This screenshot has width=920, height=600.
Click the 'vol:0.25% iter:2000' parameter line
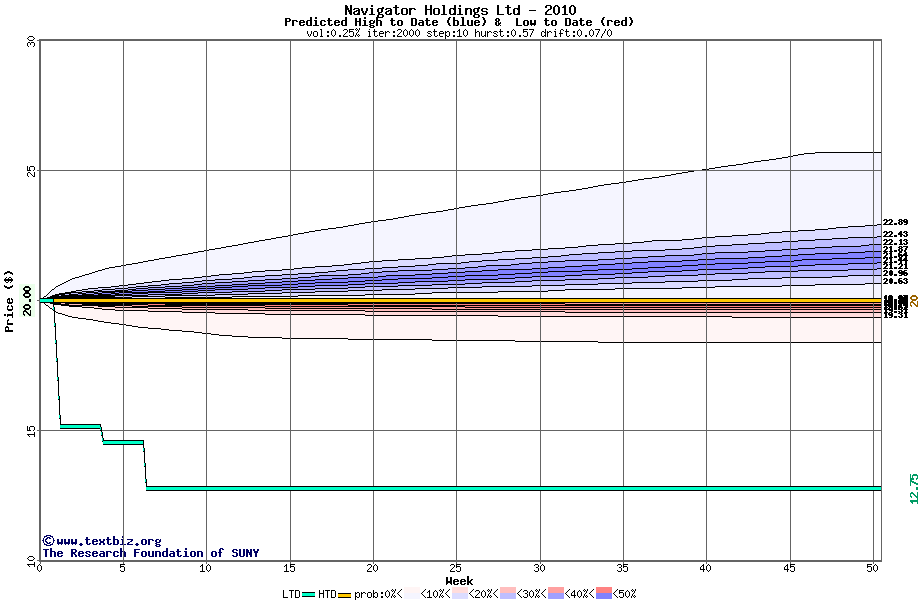pyautogui.click(x=363, y=33)
